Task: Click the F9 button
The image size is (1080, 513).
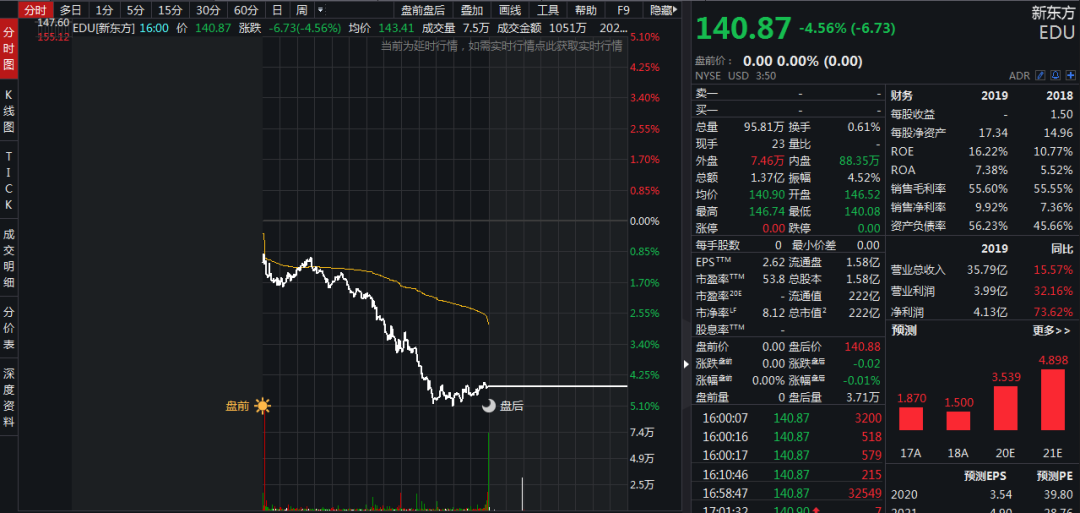Action: tap(623, 10)
